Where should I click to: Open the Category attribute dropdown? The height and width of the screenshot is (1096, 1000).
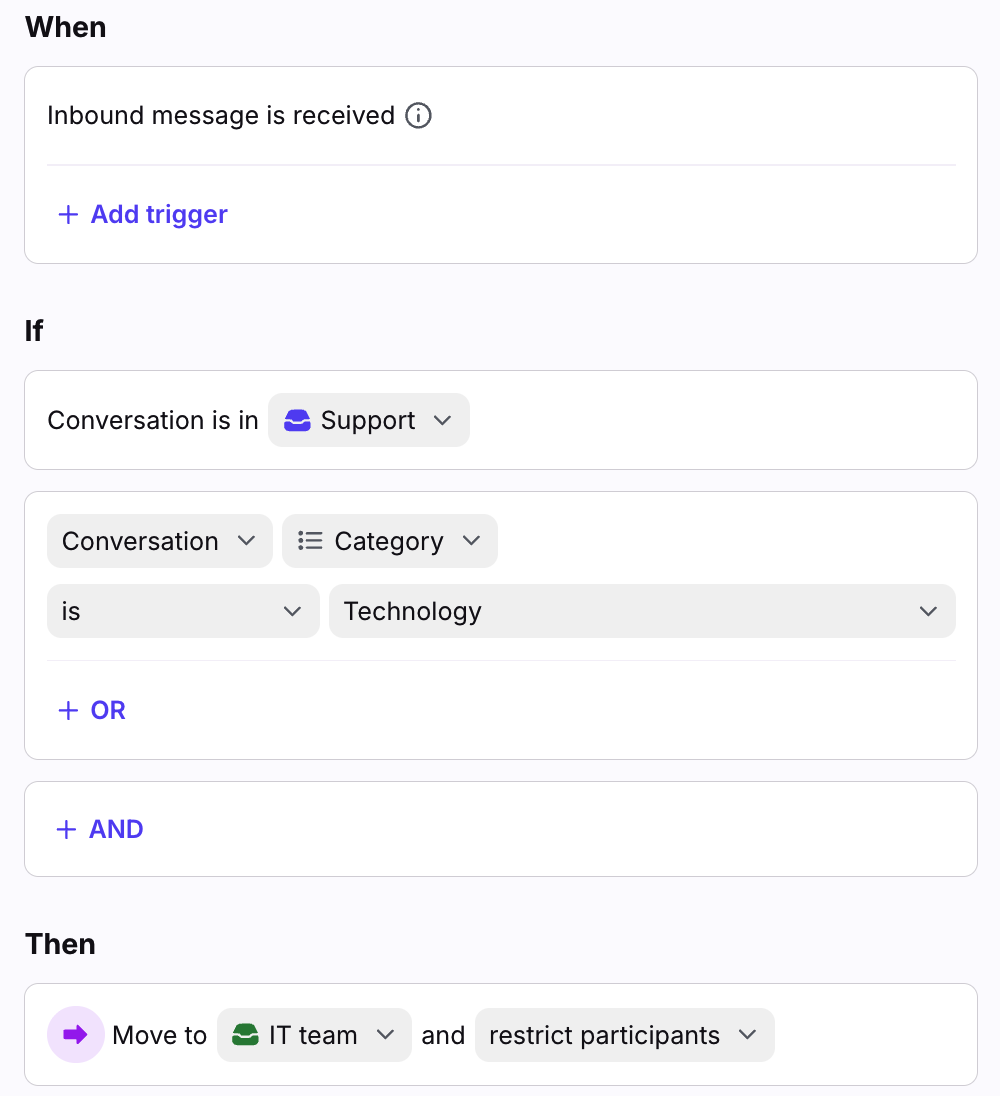click(x=390, y=541)
